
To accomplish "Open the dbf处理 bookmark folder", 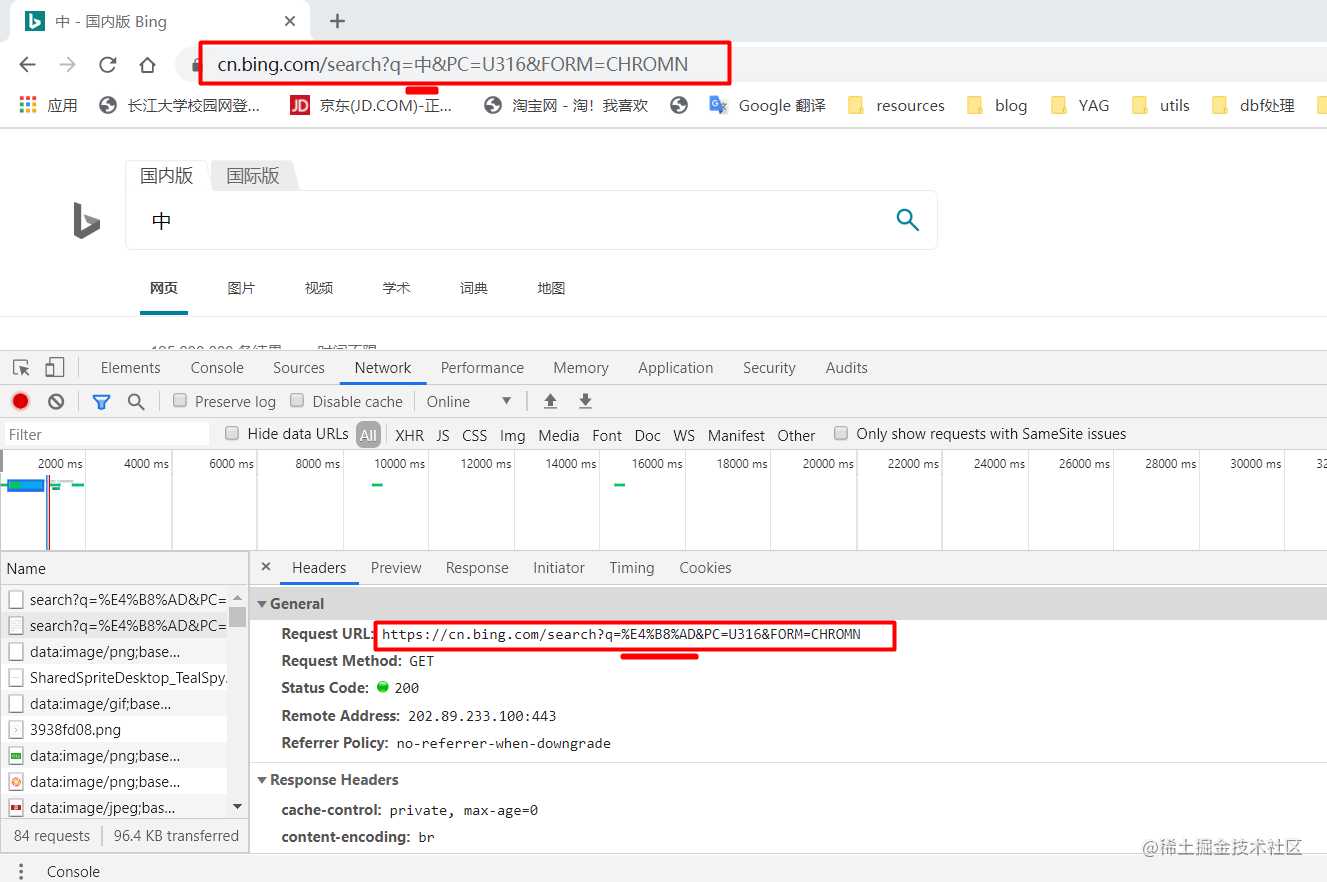I will (1253, 105).
